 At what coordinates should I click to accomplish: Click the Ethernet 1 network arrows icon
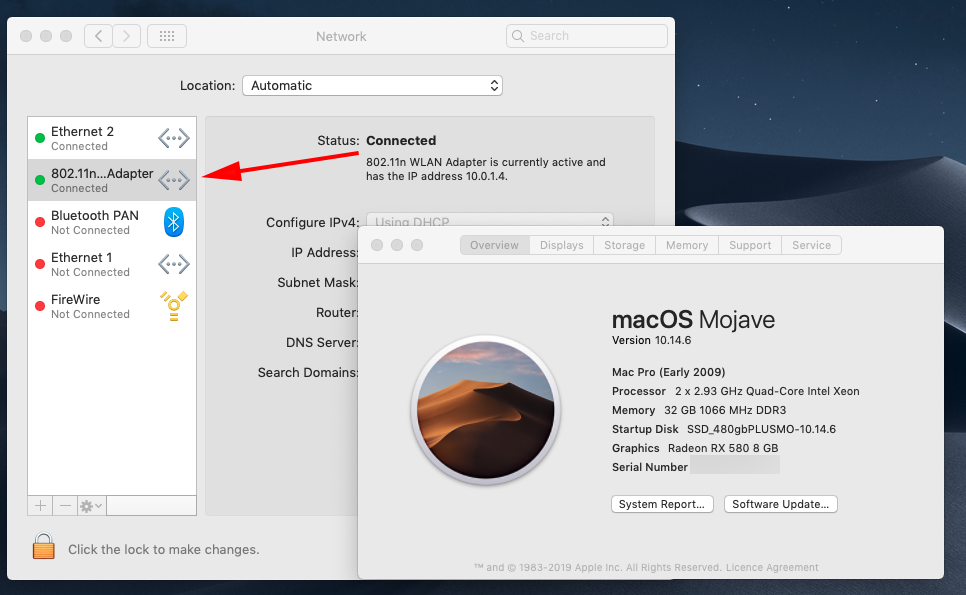(x=174, y=264)
